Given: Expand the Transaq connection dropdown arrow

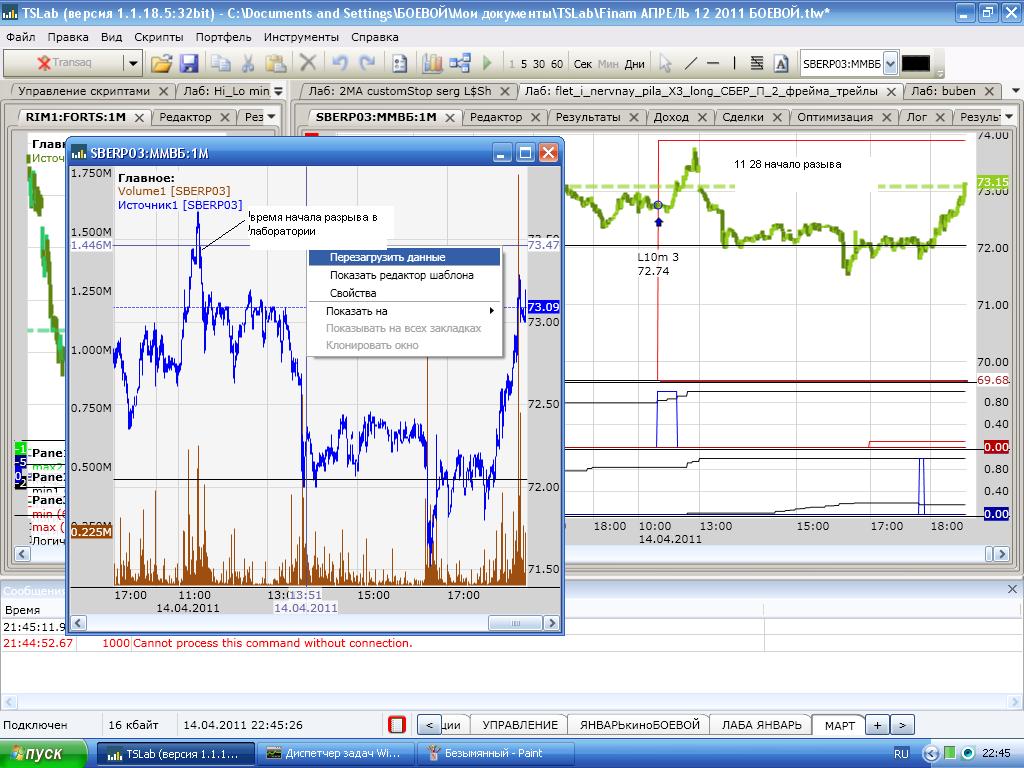Looking at the screenshot, I should point(133,63).
